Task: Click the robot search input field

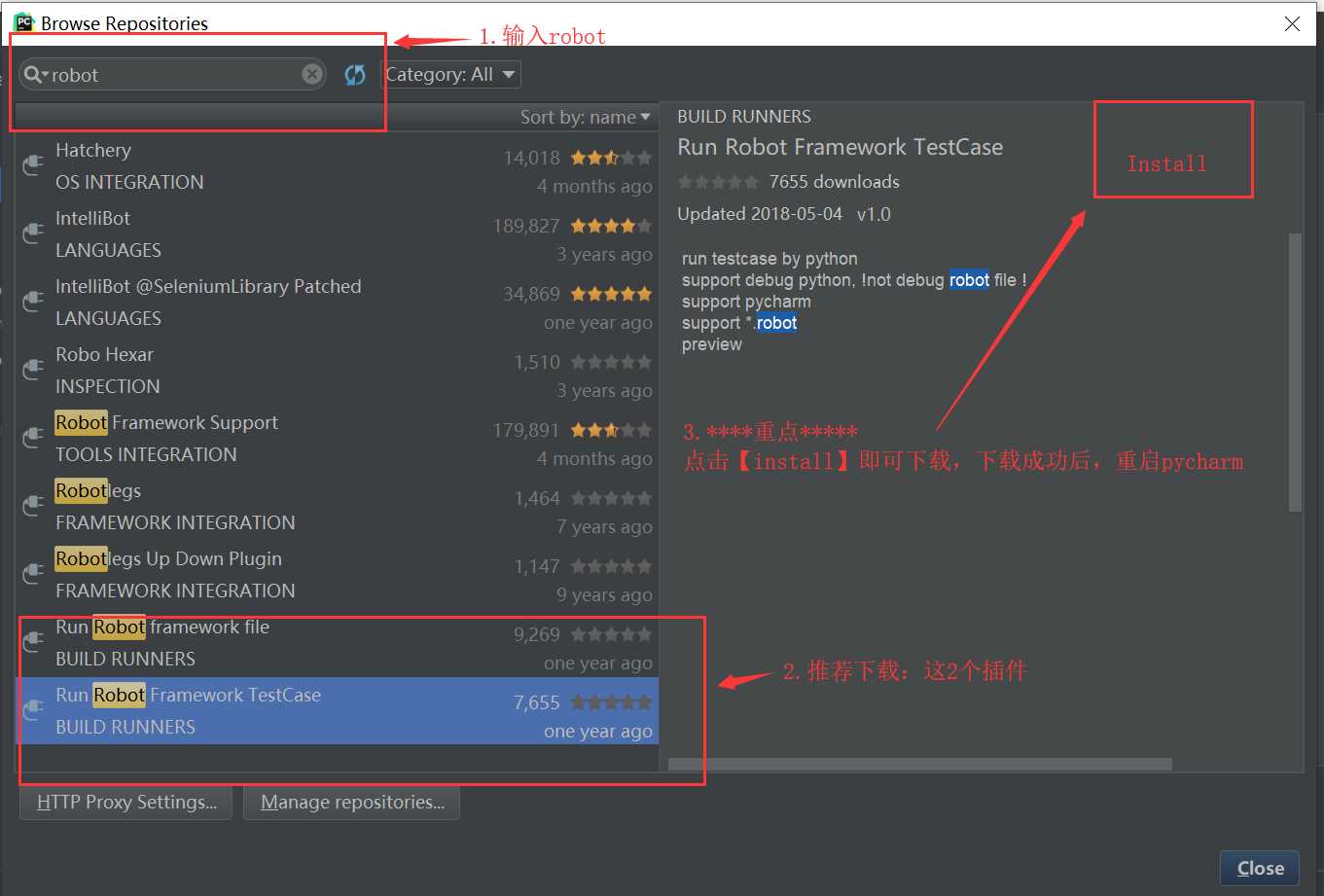Action: tap(175, 74)
